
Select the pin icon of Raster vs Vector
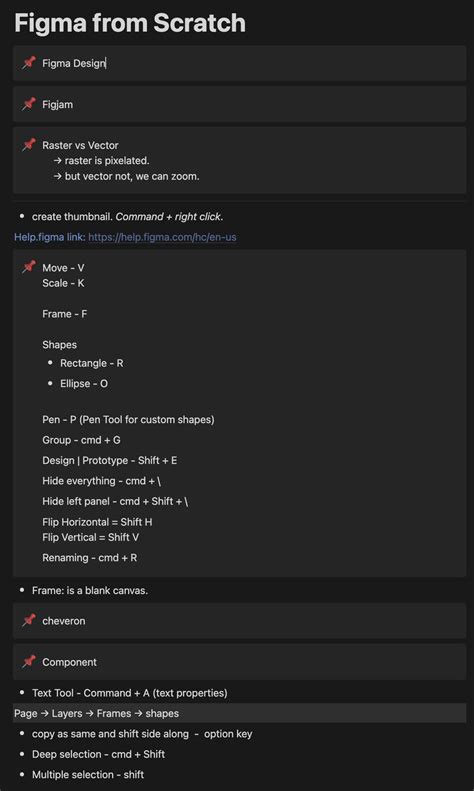click(x=29, y=145)
